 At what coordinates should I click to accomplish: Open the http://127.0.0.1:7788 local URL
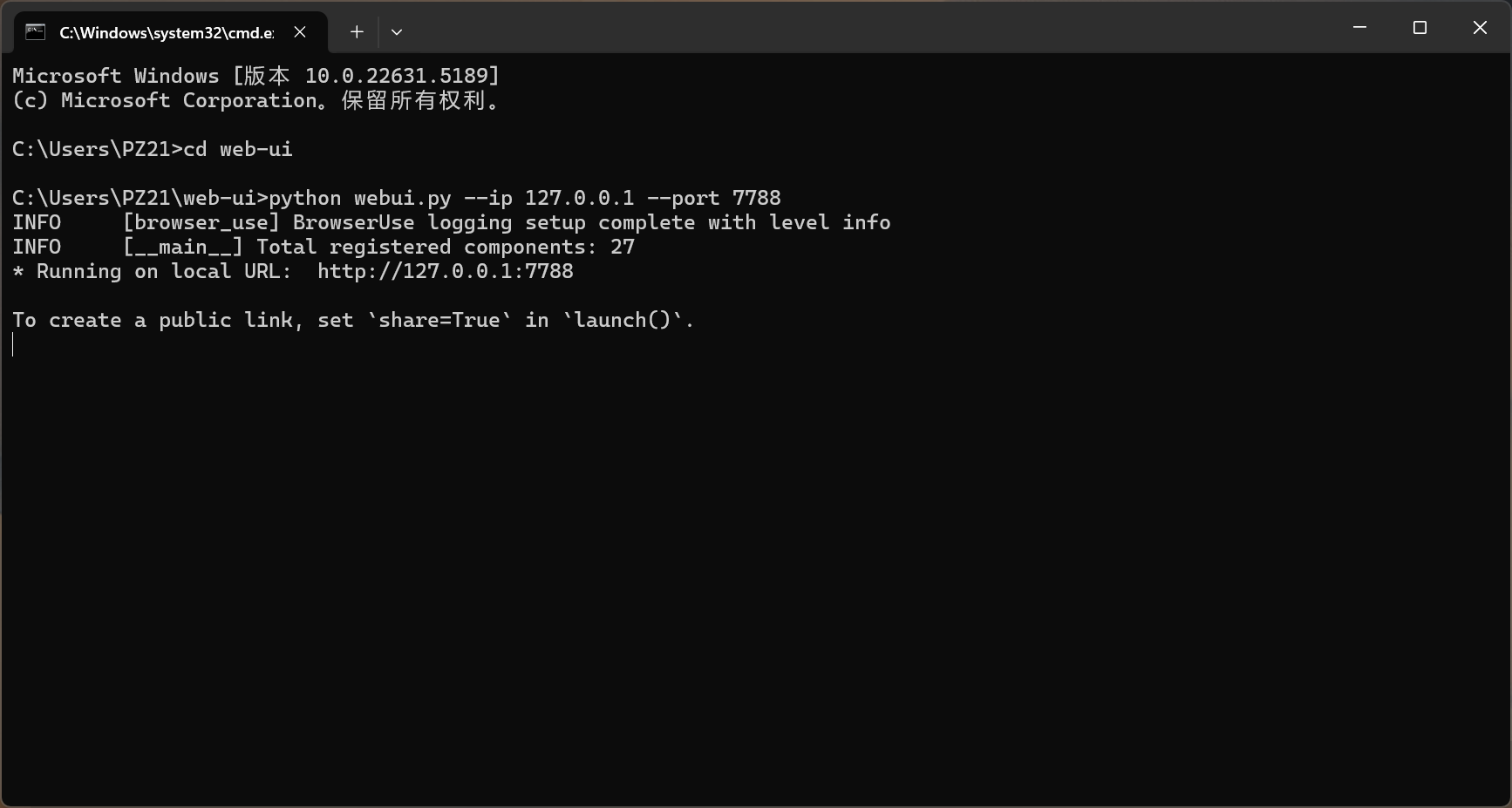446,271
